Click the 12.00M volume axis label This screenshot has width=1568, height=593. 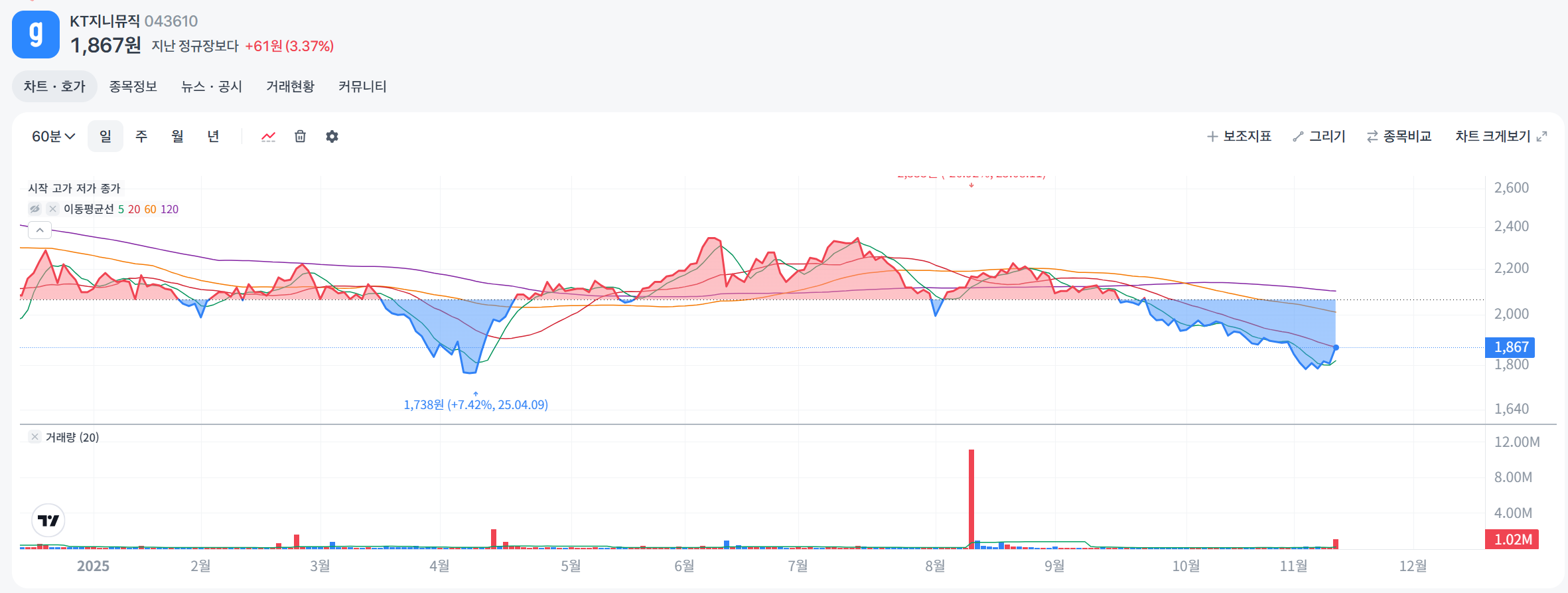click(1517, 442)
